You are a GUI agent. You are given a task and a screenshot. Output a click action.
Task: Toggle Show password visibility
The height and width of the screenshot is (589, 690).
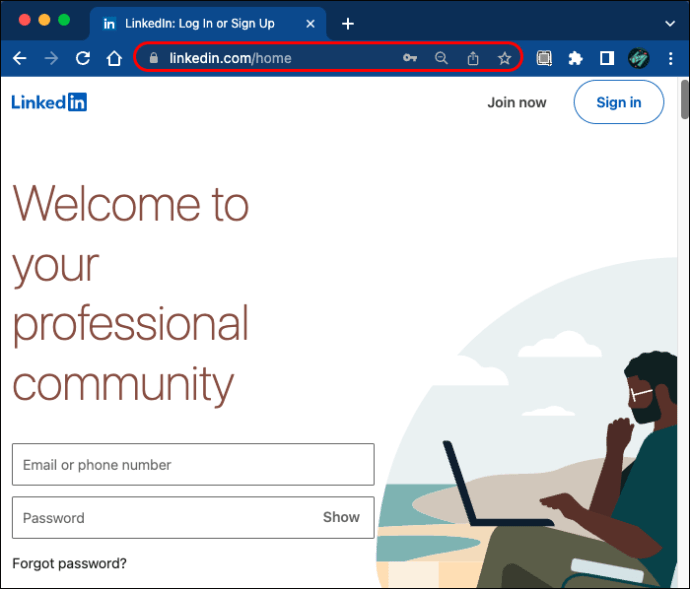tap(341, 517)
